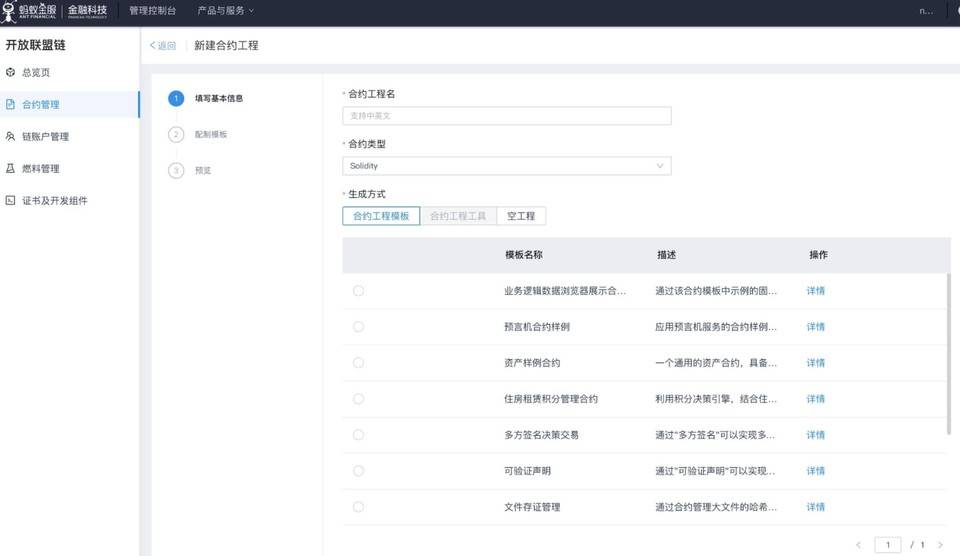This screenshot has width=960, height=556.
Task: Switch to 合约工程工具 generation tab
Action: tap(458, 216)
